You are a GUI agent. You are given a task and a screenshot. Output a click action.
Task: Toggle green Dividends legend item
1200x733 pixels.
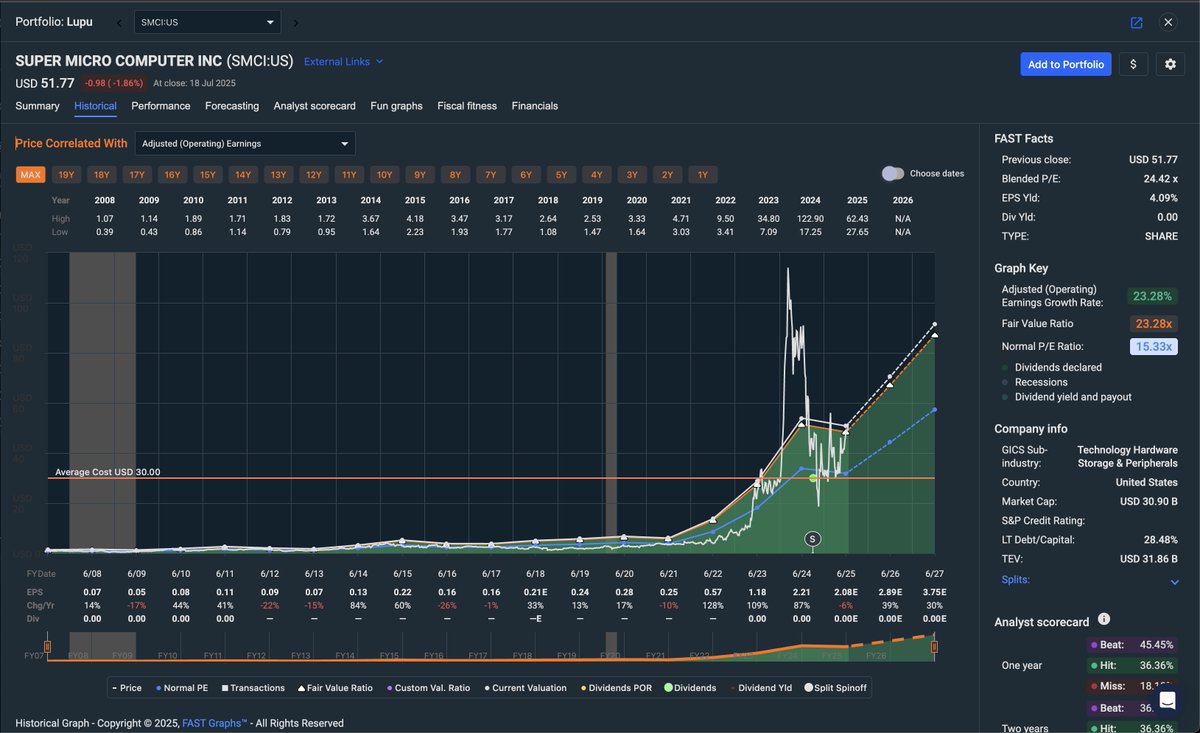click(x=690, y=688)
